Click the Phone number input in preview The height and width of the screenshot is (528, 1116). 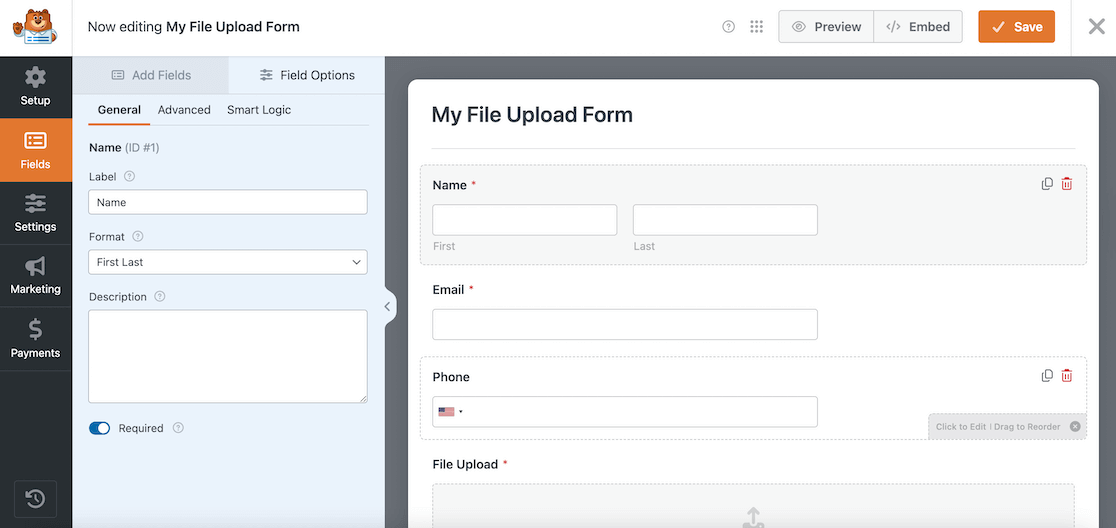click(625, 412)
